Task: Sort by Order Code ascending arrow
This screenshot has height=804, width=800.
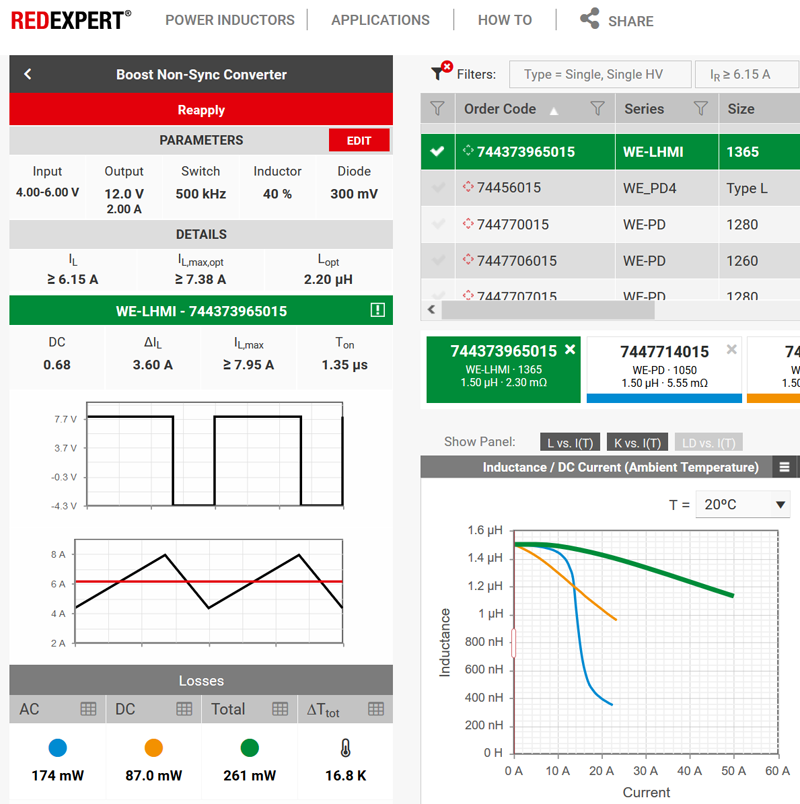Action: click(554, 111)
